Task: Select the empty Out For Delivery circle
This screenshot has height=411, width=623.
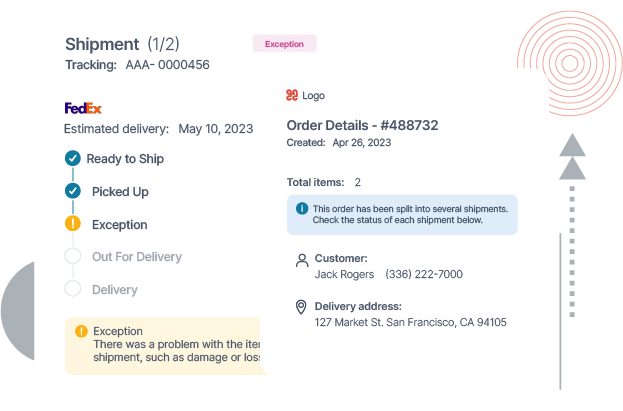Action: [x=73, y=256]
